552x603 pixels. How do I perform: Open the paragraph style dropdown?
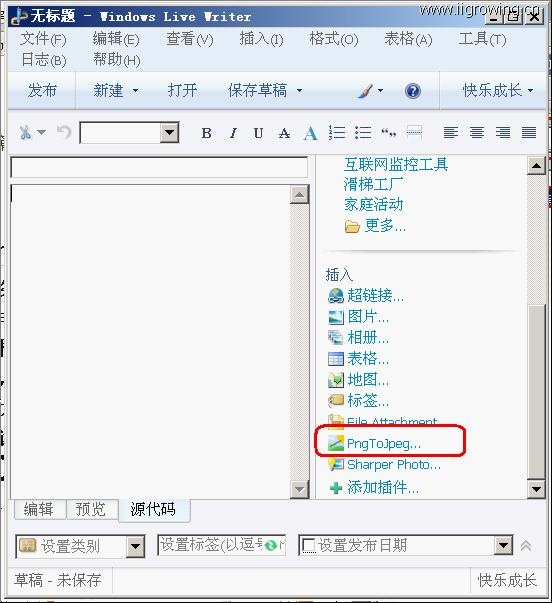(x=170, y=133)
